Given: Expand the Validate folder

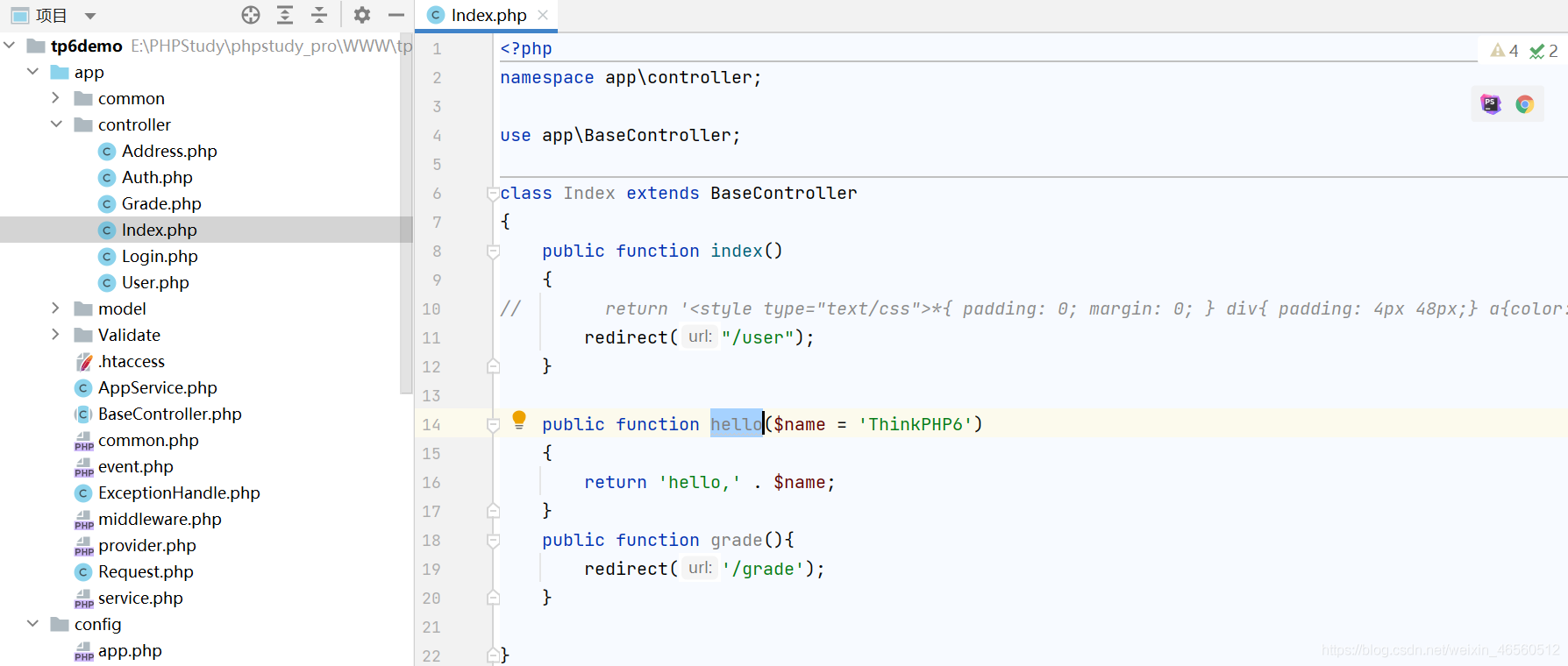Looking at the screenshot, I should click(x=55, y=334).
